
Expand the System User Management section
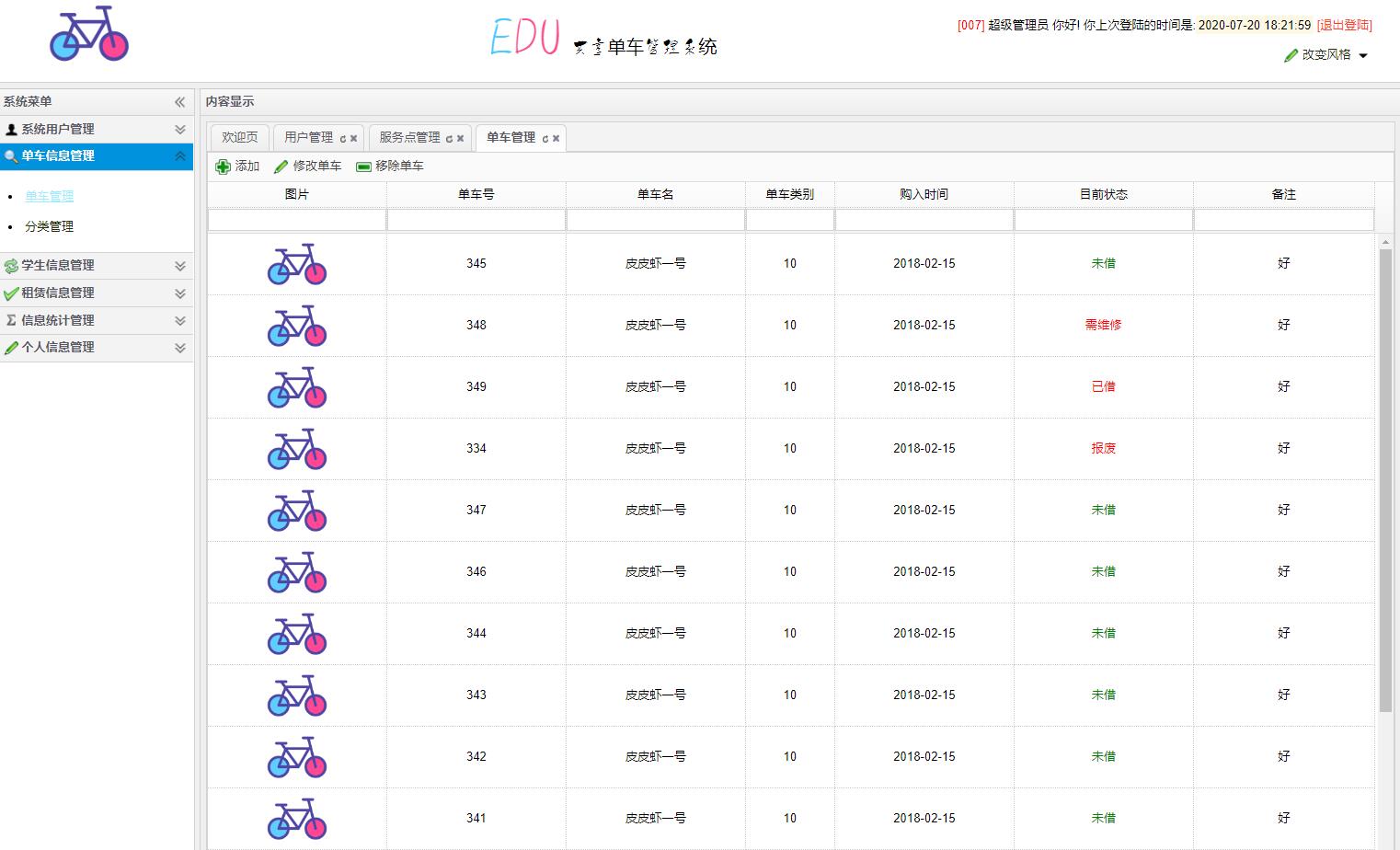180,130
